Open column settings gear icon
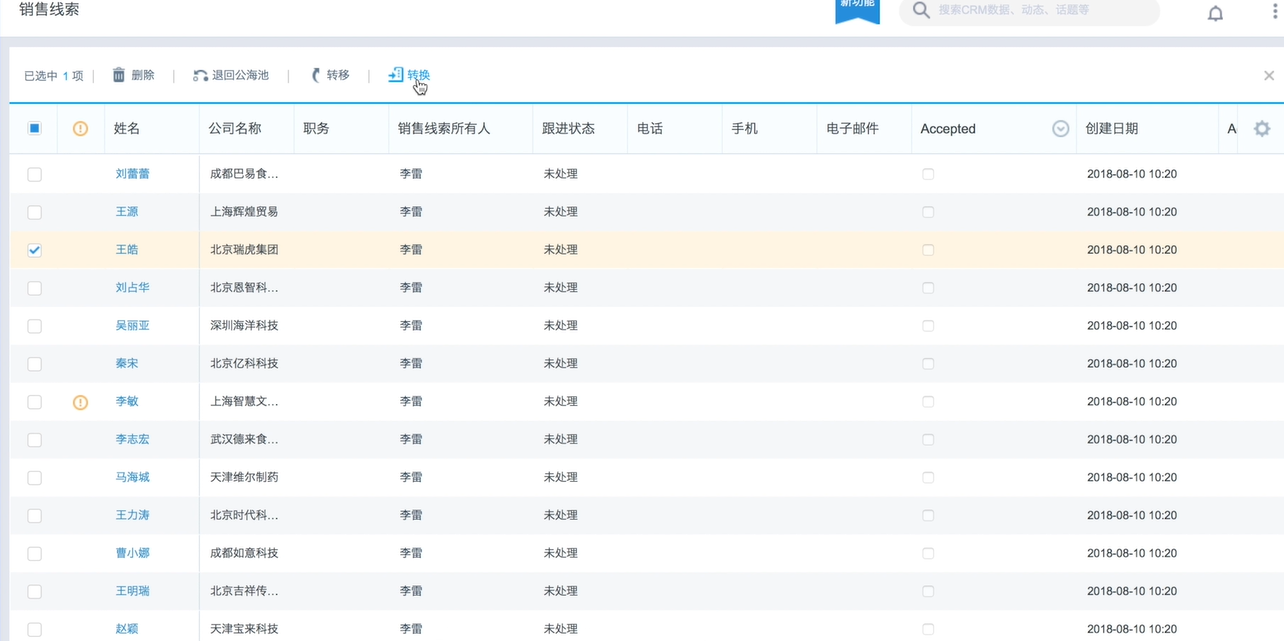 coord(1261,128)
